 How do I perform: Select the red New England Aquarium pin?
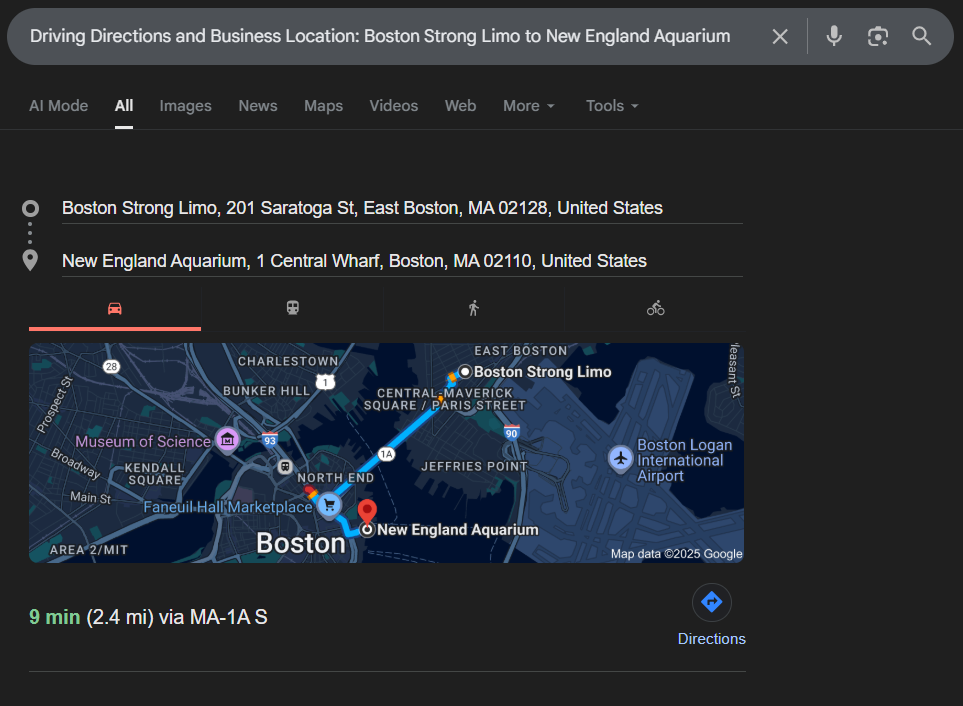click(x=367, y=511)
